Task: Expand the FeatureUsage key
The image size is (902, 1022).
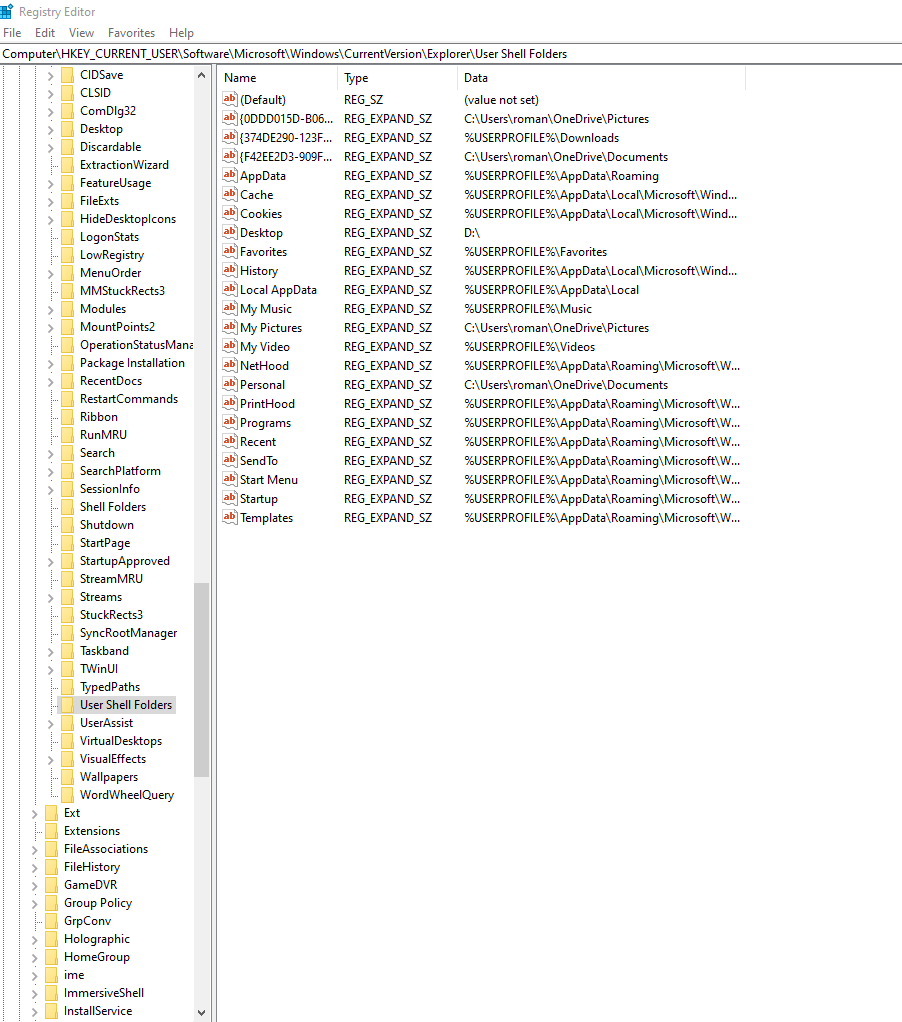Action: tap(51, 184)
